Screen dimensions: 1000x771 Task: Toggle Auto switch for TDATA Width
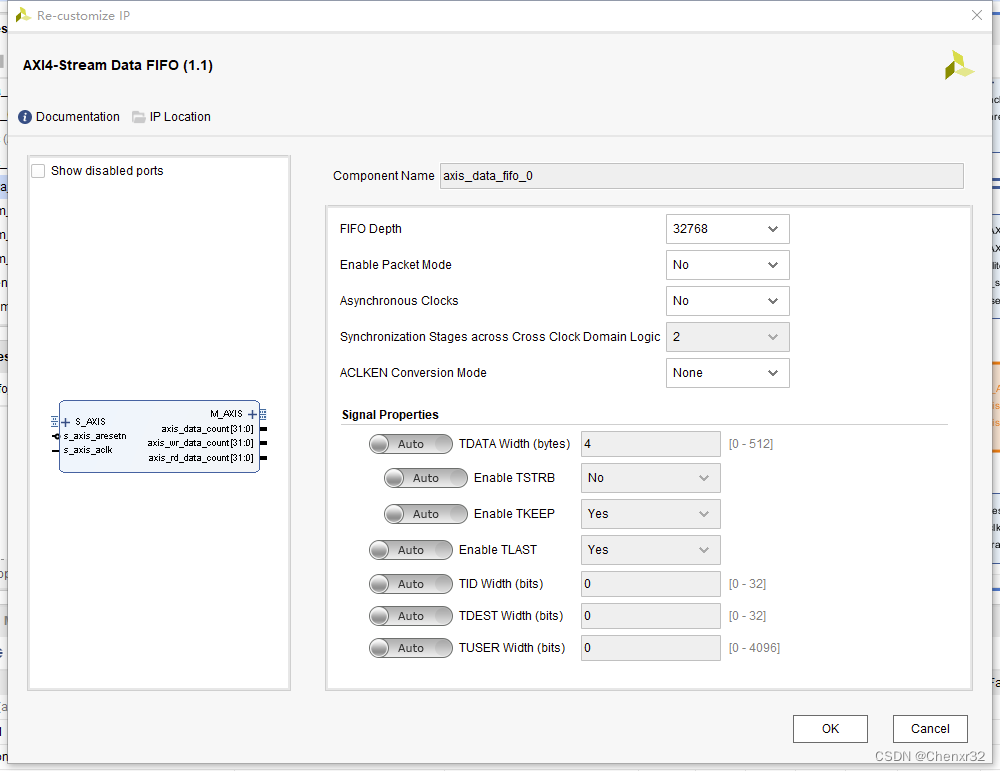(x=411, y=444)
